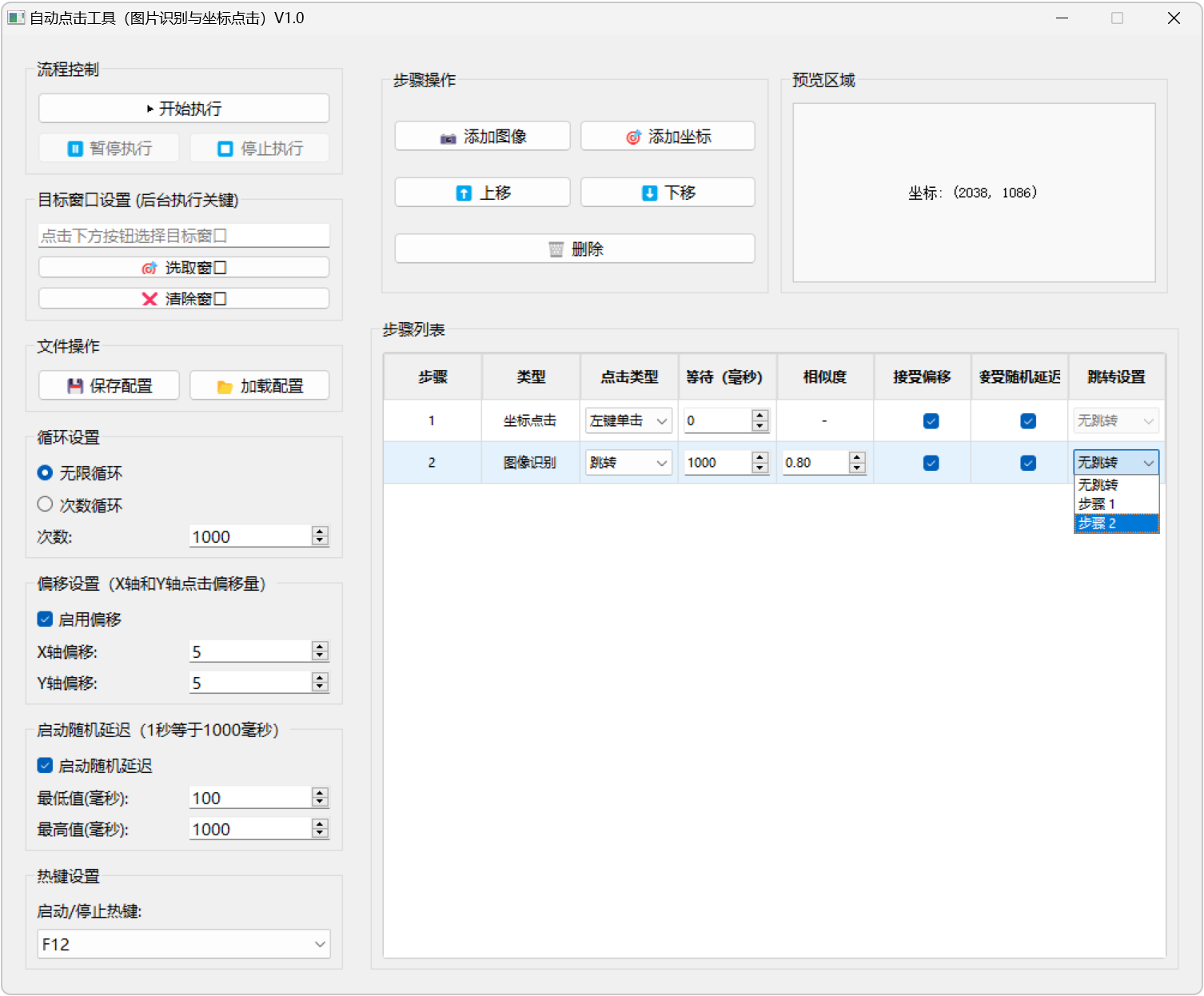Image resolution: width=1204 pixels, height=996 pixels.
Task: Toggle step 2 random delay checkbox
Action: [1028, 463]
